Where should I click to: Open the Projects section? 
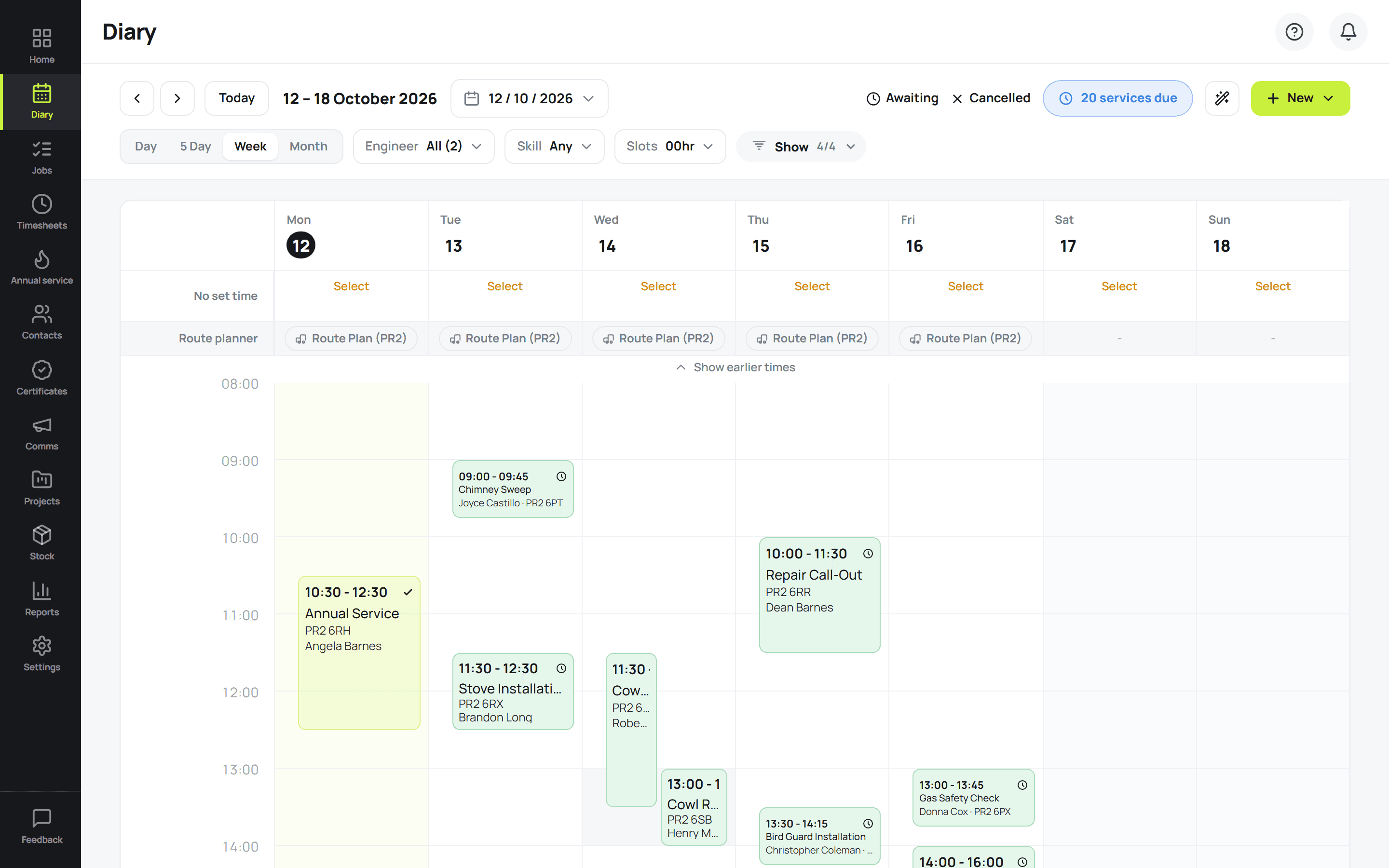(x=41, y=488)
